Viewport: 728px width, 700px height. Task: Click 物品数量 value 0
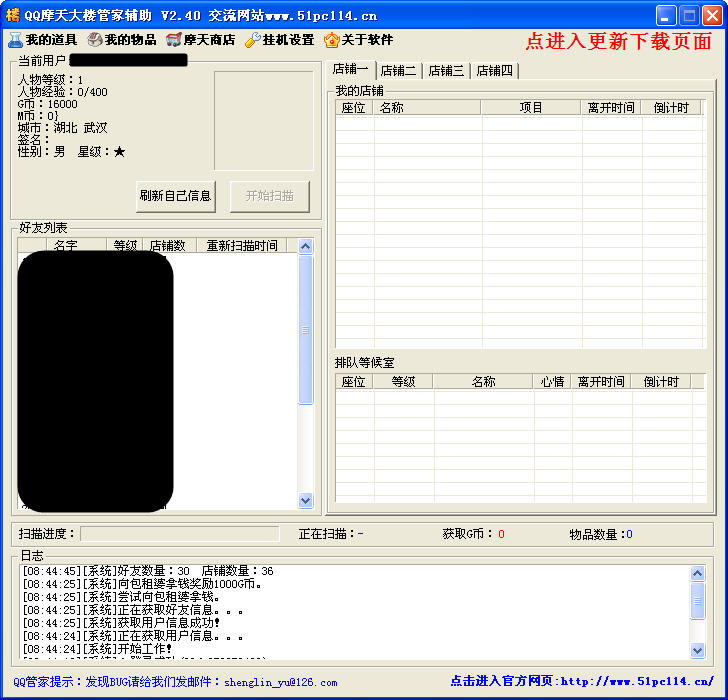pos(630,534)
